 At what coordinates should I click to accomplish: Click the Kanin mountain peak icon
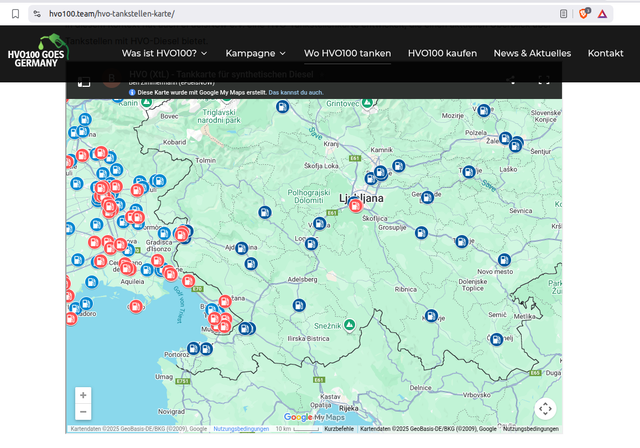coord(147,102)
